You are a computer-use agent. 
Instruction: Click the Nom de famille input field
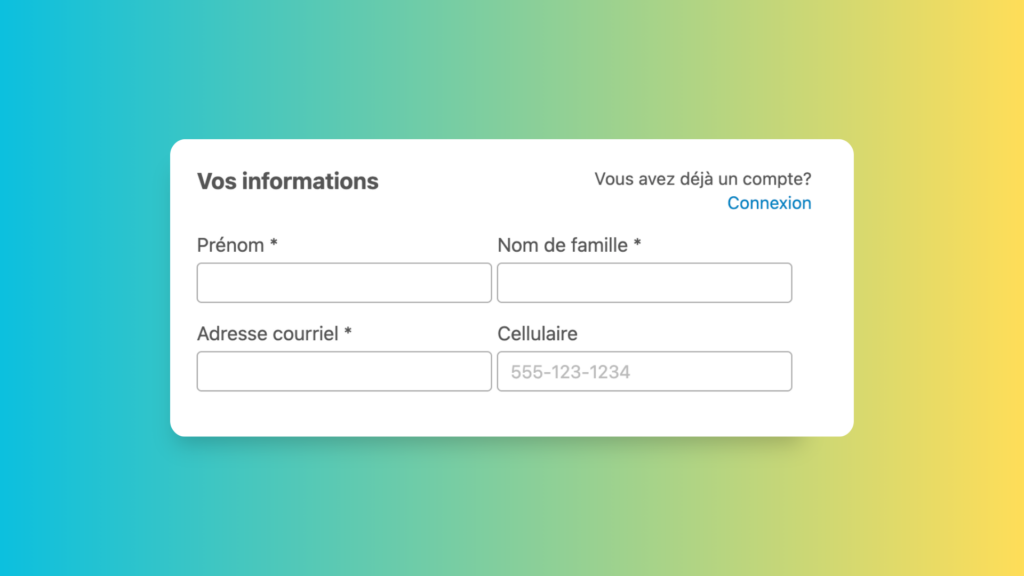coord(644,282)
